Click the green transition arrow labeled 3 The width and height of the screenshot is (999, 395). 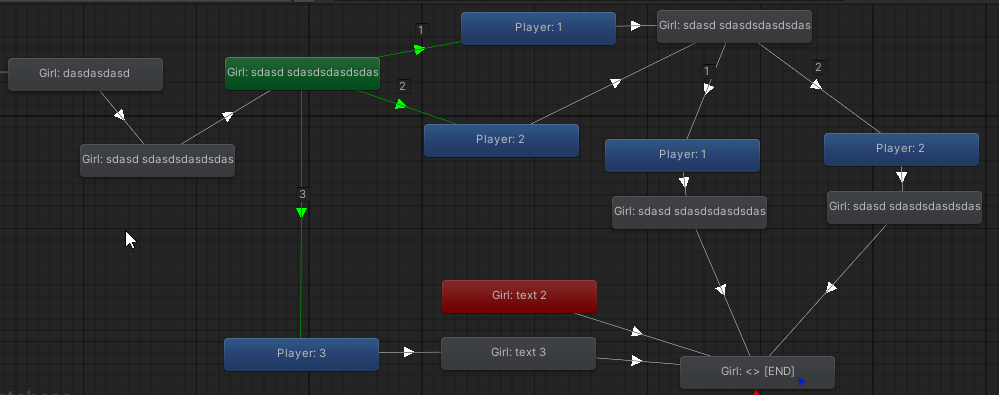tap(301, 212)
